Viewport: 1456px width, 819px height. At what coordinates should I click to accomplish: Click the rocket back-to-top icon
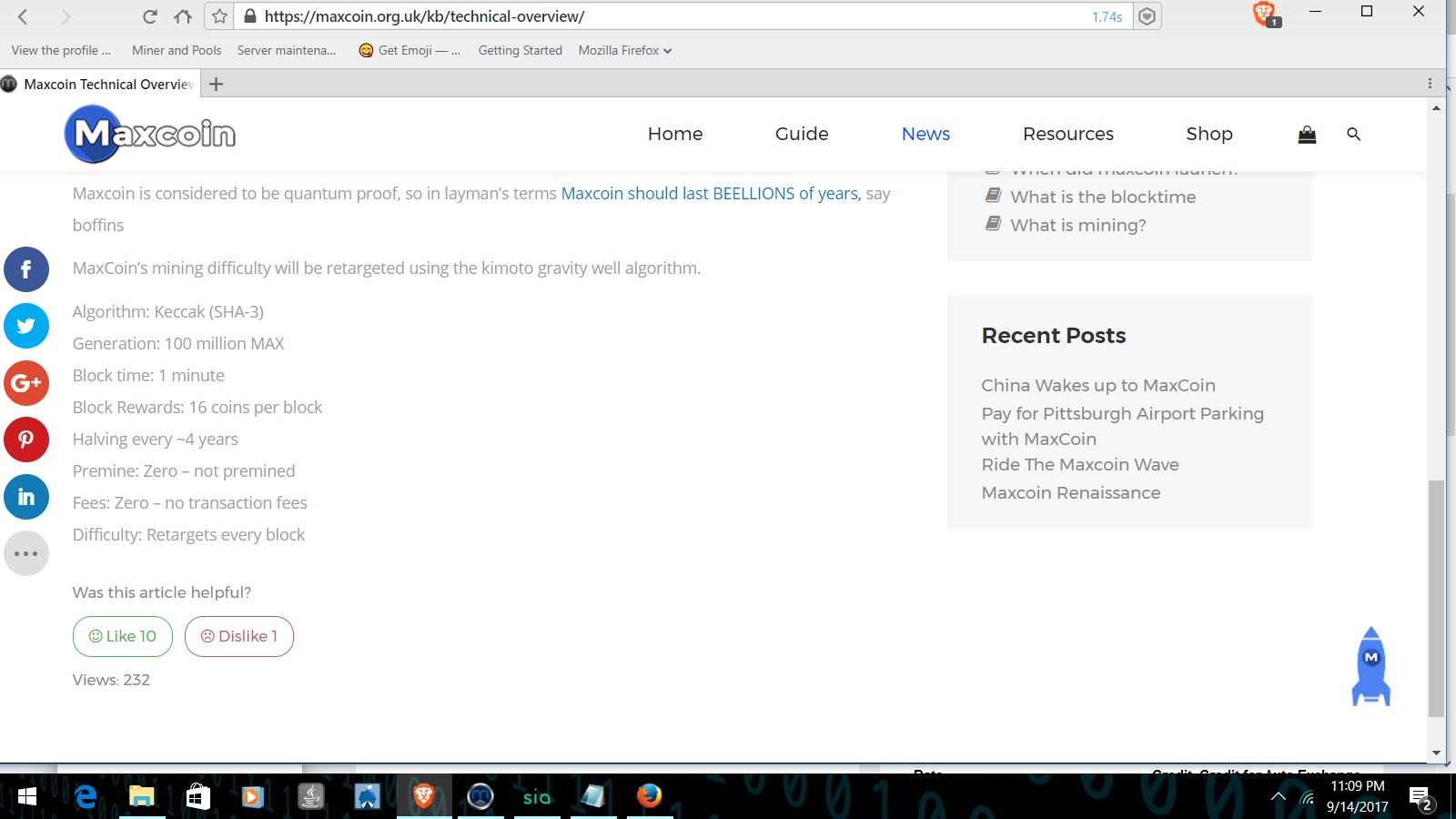pyautogui.click(x=1371, y=666)
